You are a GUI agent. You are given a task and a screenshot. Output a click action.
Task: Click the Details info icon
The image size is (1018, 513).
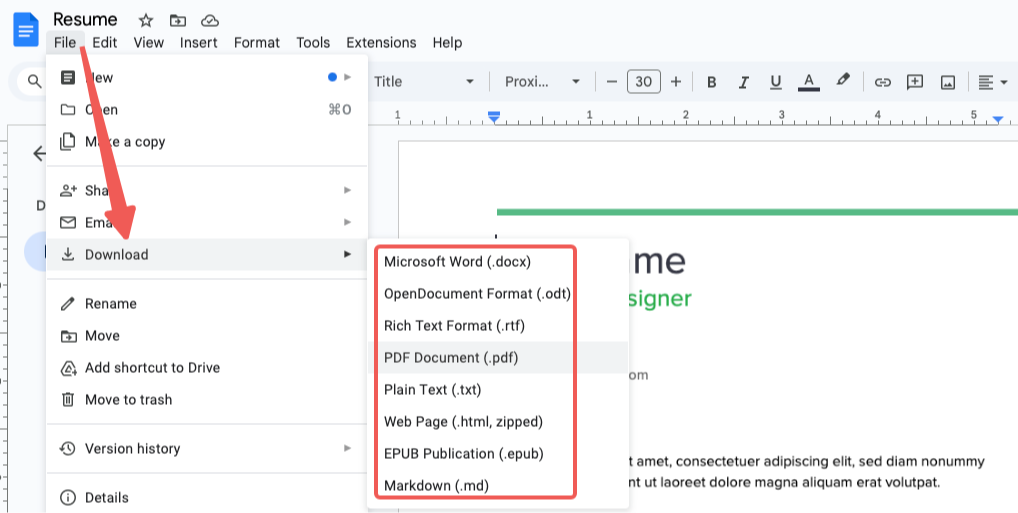(68, 497)
